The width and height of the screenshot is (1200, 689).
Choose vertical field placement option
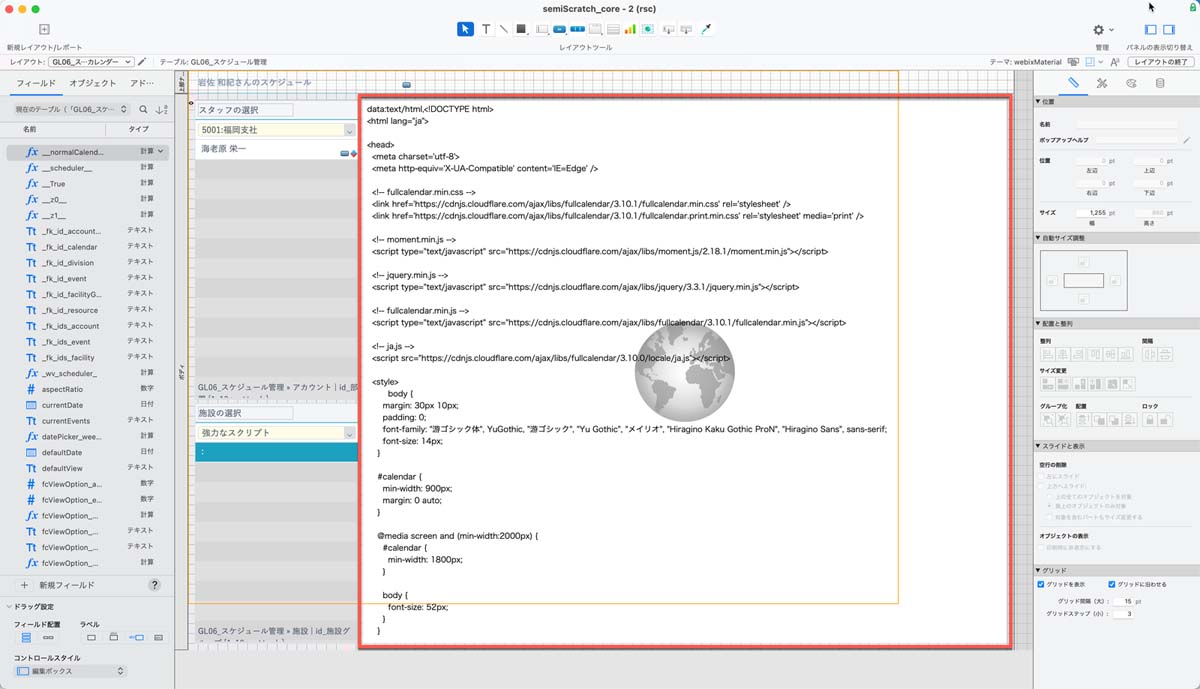point(27,637)
